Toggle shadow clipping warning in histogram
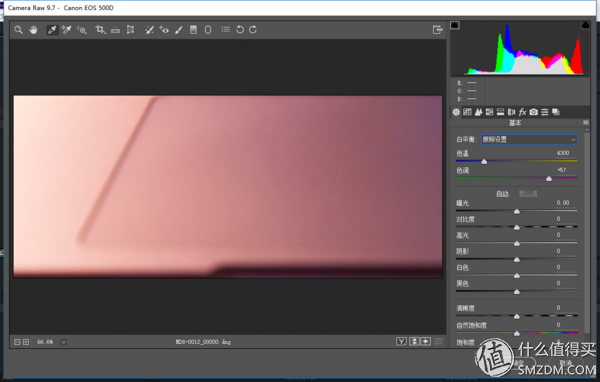Screen dimensions: 600x382 pos(455,25)
